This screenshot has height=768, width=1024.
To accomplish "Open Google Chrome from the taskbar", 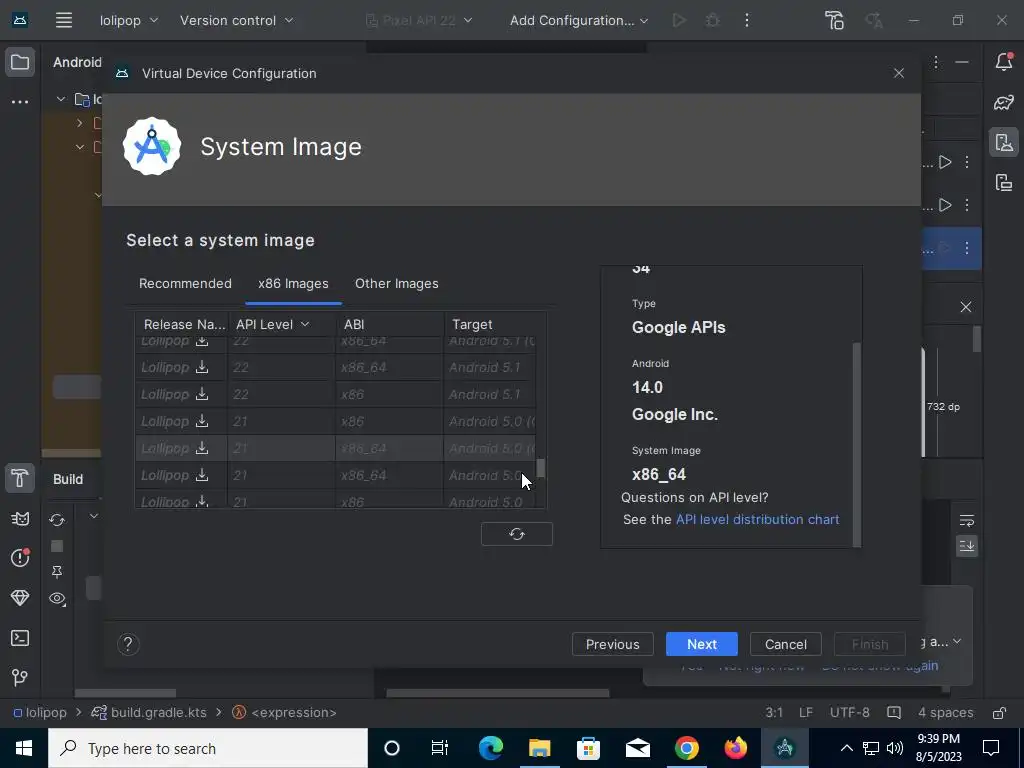I will point(686,748).
